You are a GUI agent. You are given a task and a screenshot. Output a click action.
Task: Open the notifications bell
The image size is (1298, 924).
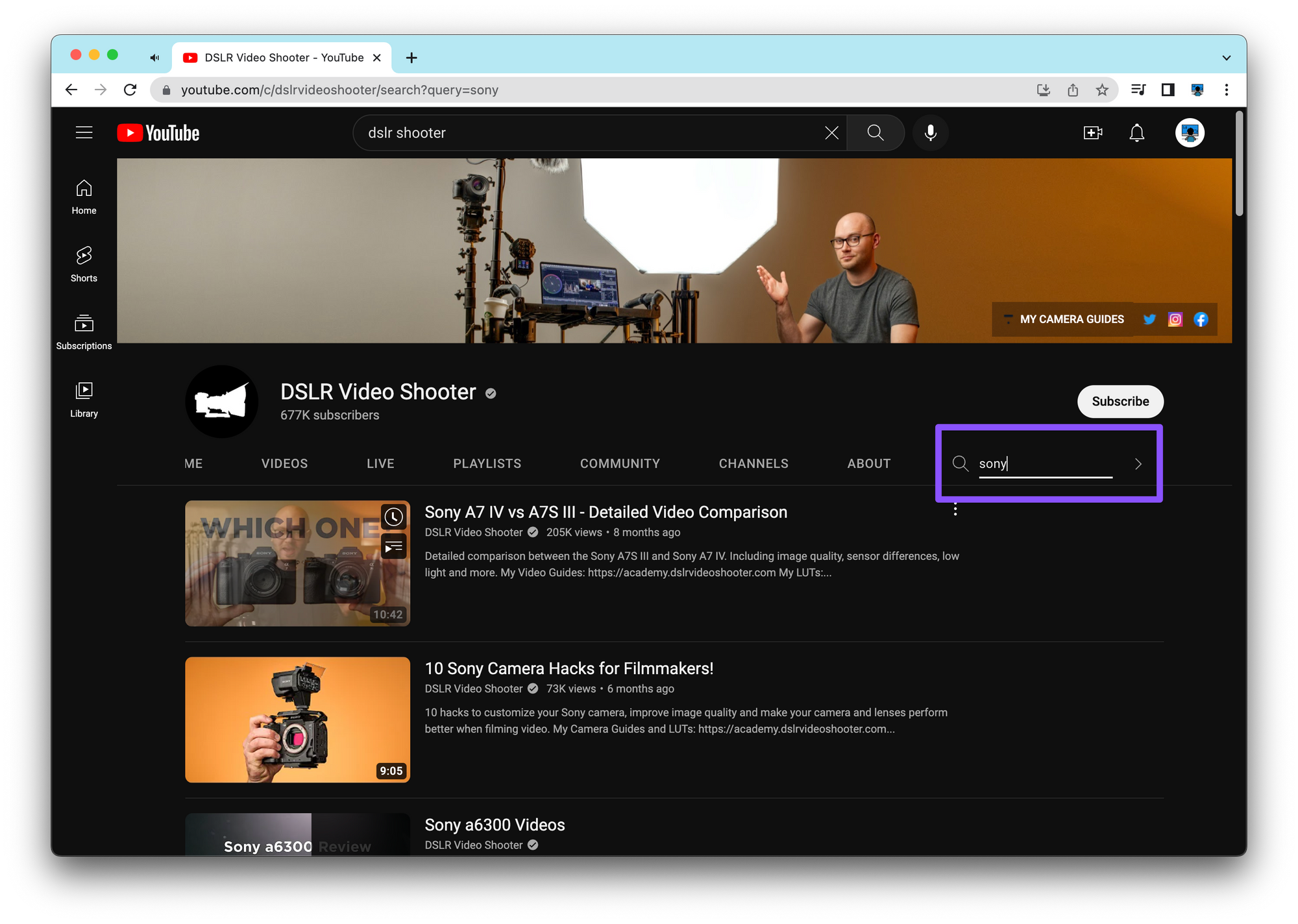click(1136, 133)
